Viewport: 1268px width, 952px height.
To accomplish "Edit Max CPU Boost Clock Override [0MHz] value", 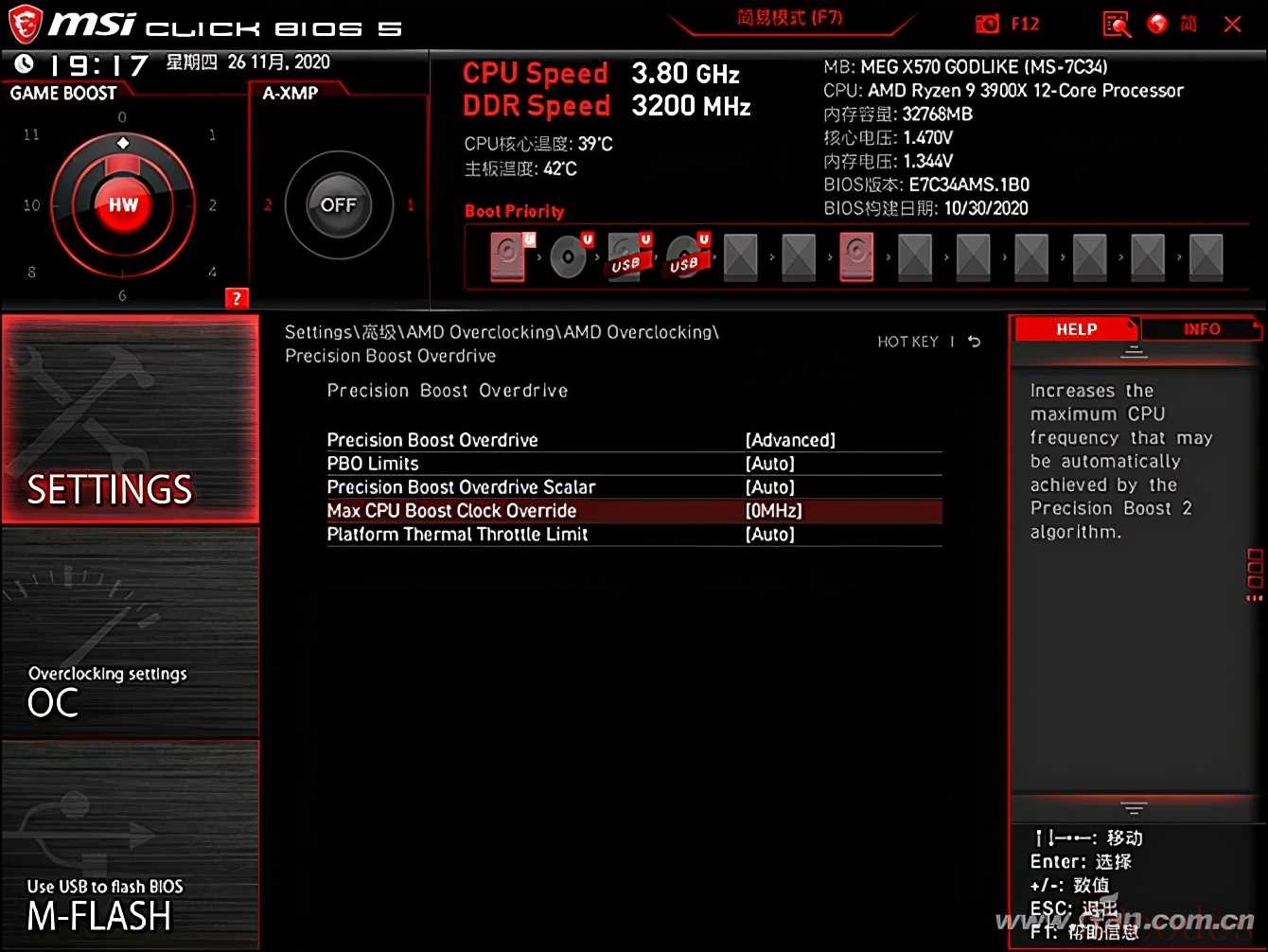I will pos(773,511).
